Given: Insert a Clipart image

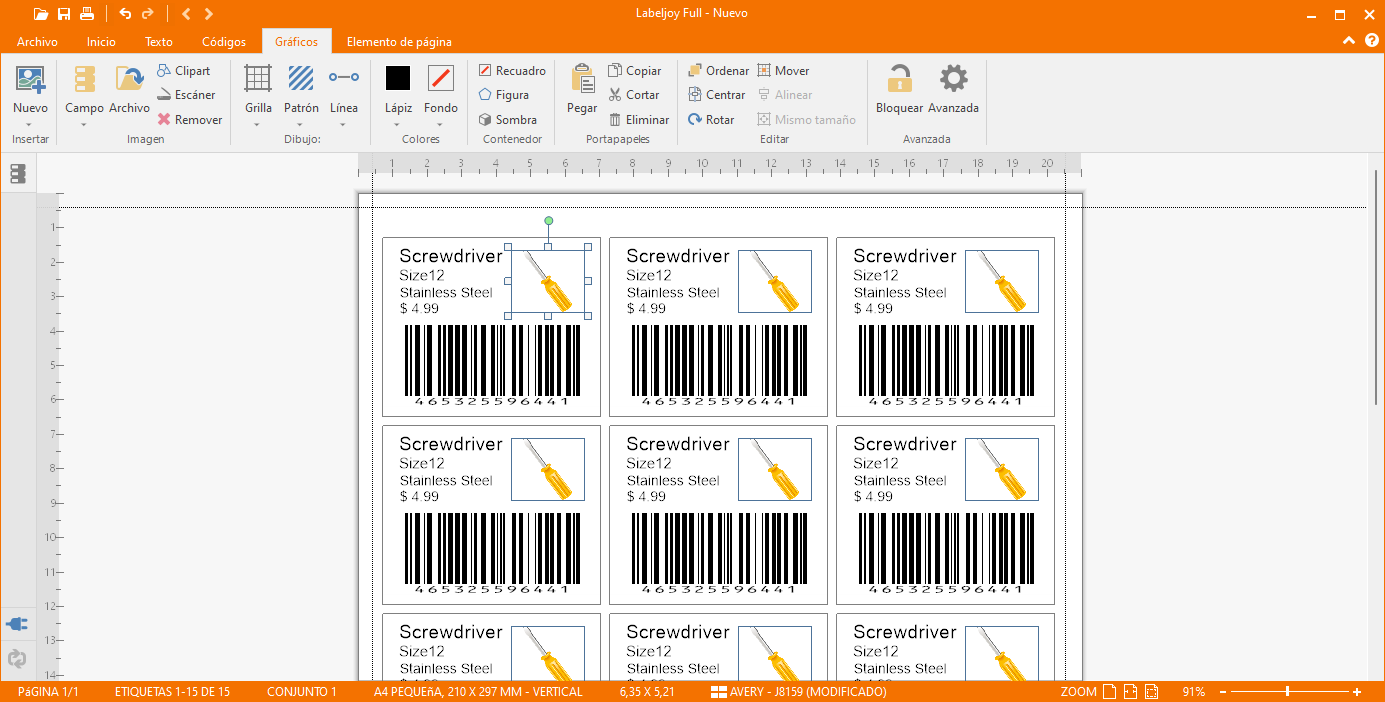Looking at the screenshot, I should [x=183, y=71].
